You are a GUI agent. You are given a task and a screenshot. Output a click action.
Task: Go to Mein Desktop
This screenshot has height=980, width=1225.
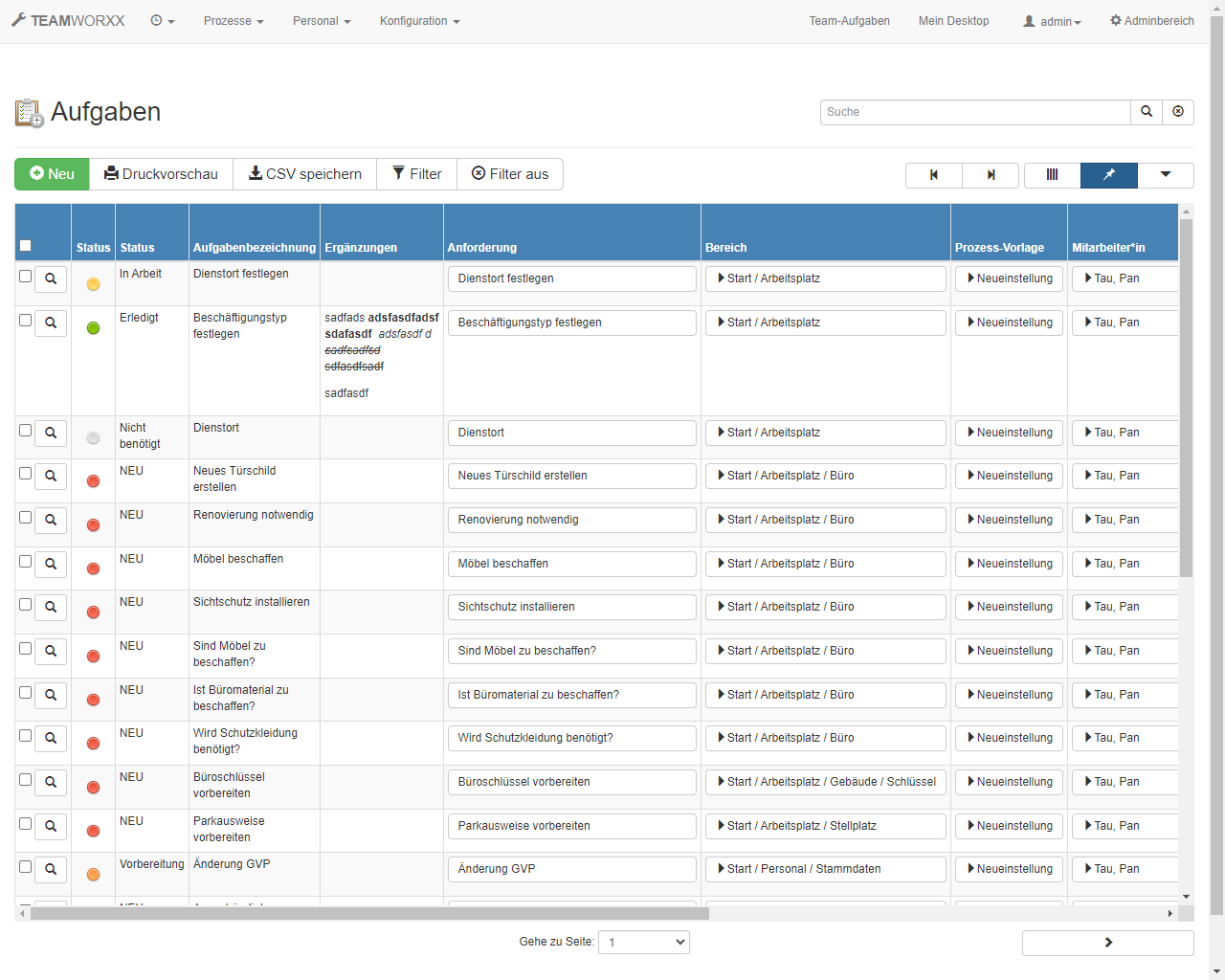(954, 21)
